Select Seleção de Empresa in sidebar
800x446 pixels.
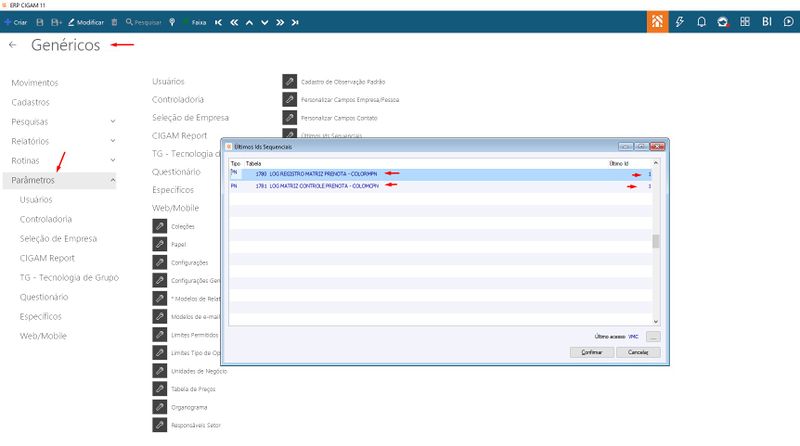click(x=58, y=238)
